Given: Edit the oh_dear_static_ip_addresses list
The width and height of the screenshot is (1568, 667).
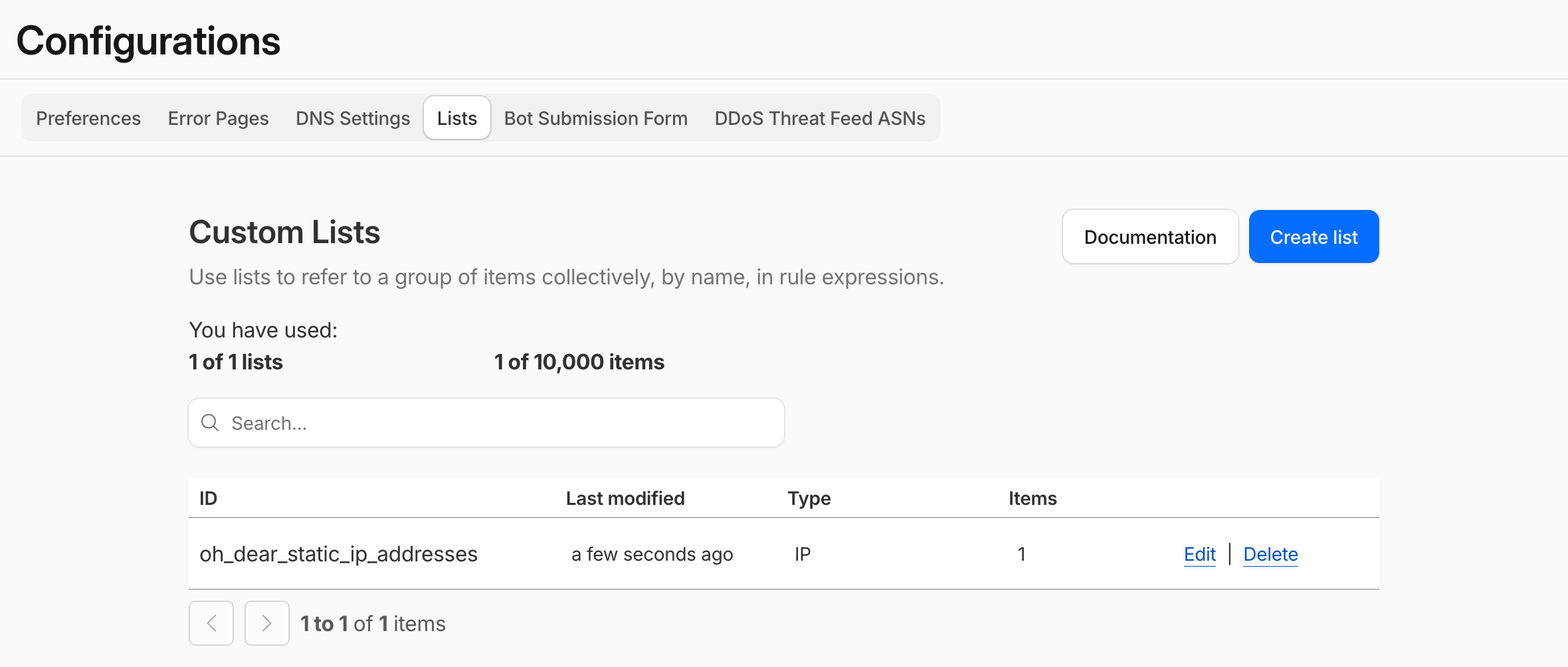Looking at the screenshot, I should pos(1199,554).
